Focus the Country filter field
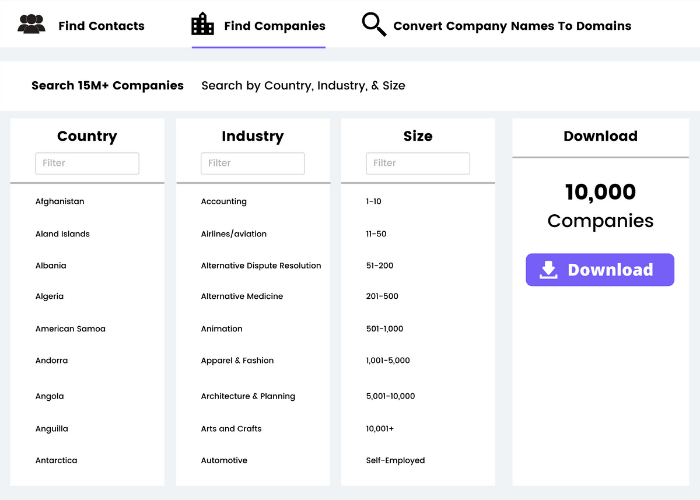700x500 pixels. tap(87, 163)
